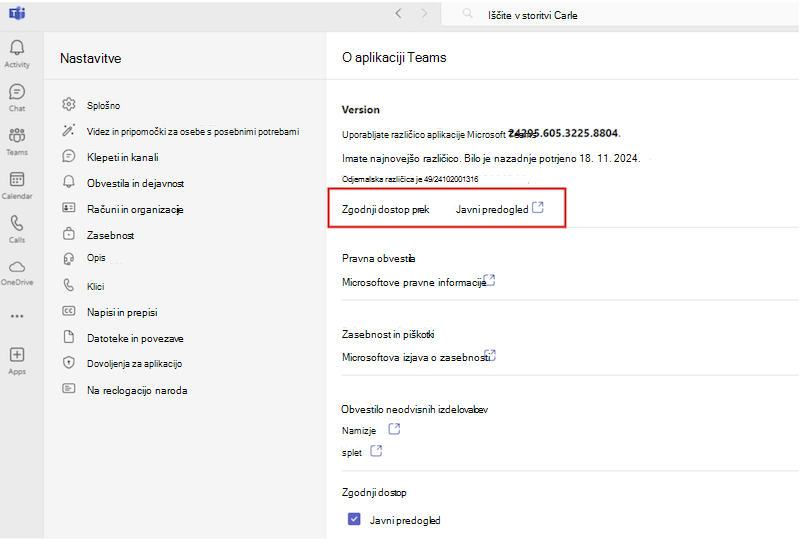
Task: Click the search magnifier icon
Action: [x=467, y=14]
